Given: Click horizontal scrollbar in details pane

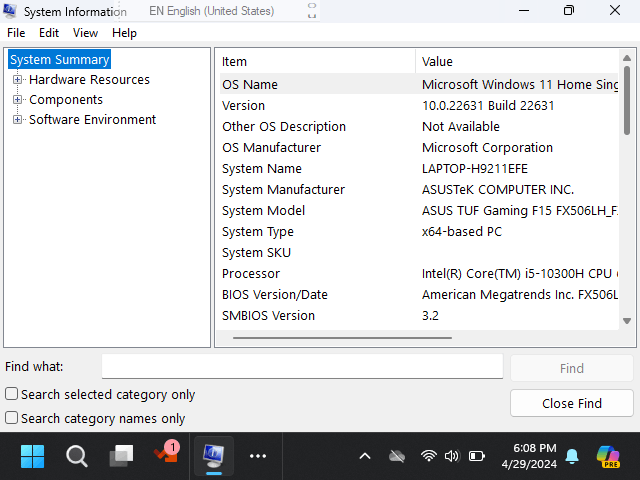Looking at the screenshot, I should (x=342, y=338).
